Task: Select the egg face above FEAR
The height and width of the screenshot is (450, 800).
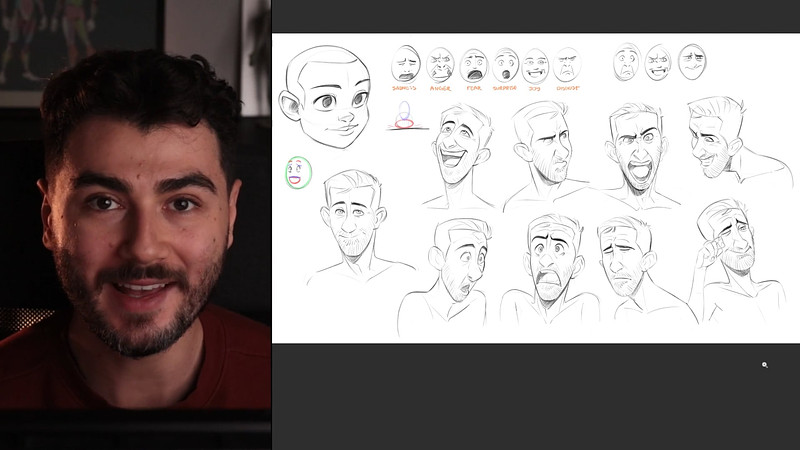Action: point(474,66)
